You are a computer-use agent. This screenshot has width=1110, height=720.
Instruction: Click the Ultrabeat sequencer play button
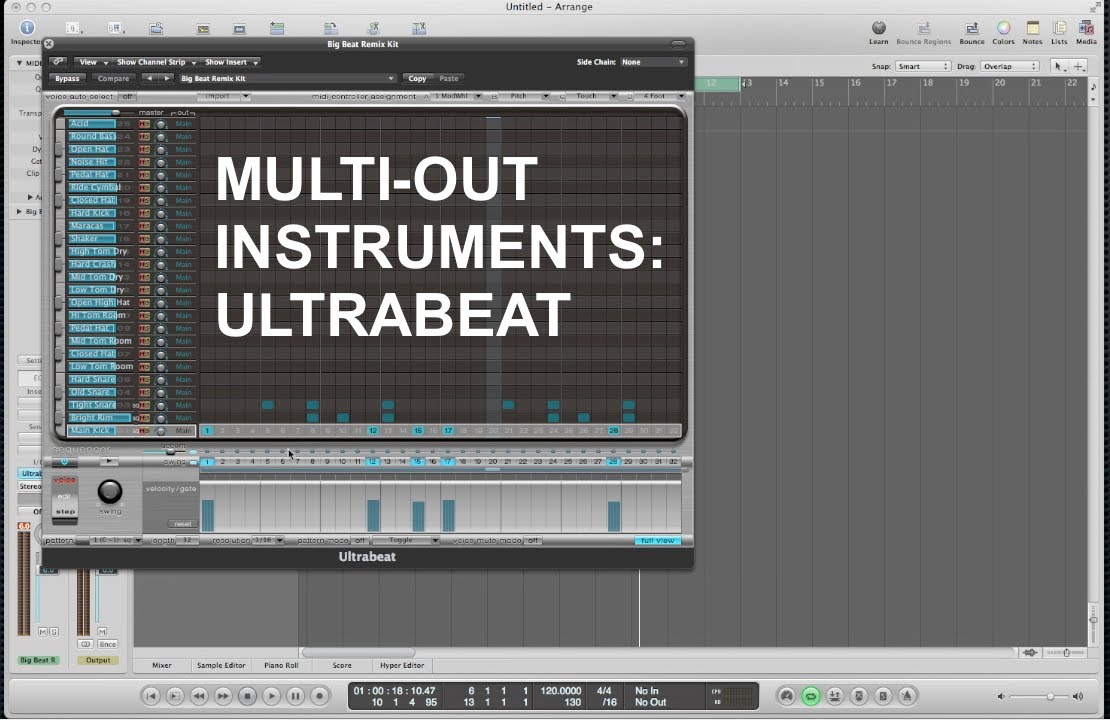pos(108,462)
